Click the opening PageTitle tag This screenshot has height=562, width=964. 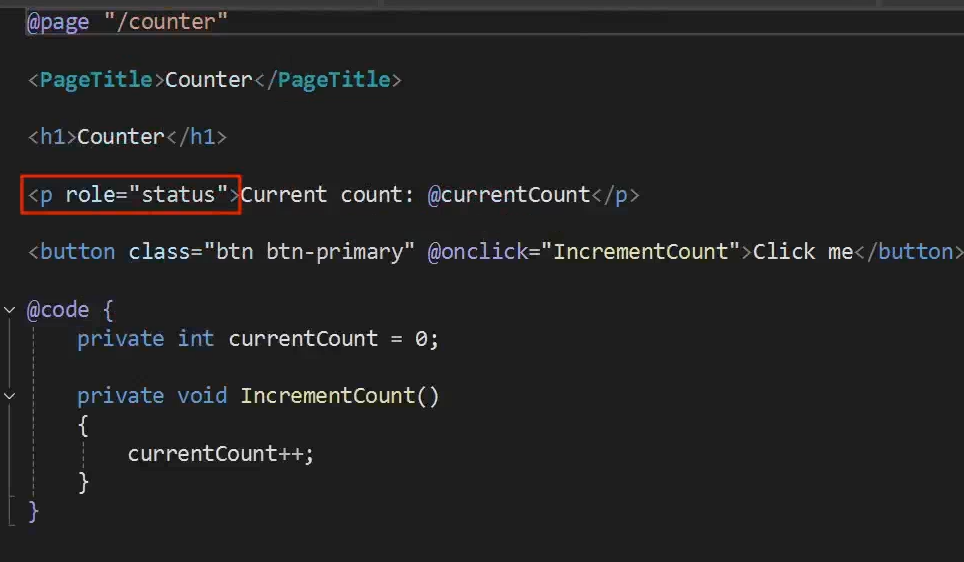[97, 80]
